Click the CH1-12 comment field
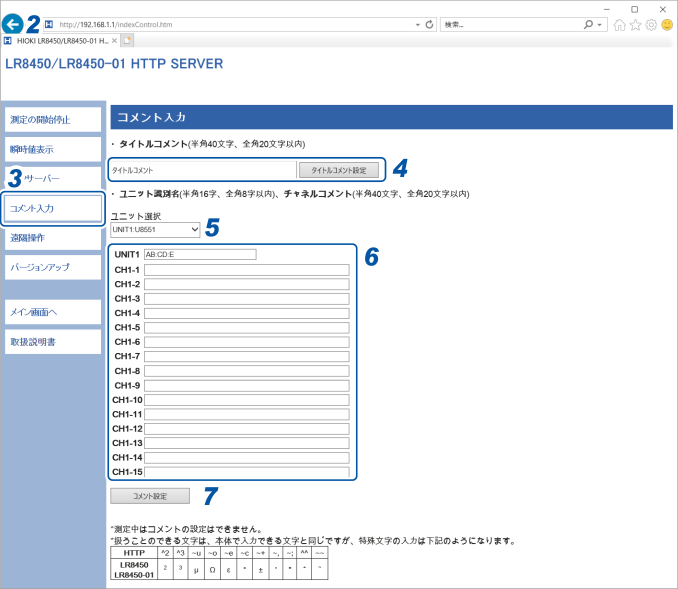The image size is (678, 589). coord(246,429)
